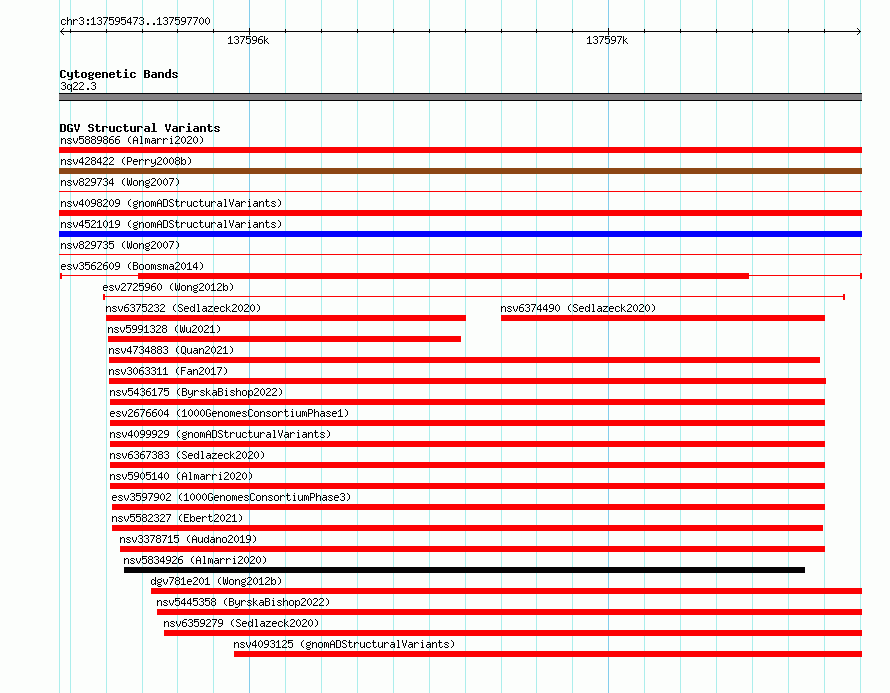Select nsv5445358 (ByrskaBishop2022) label
The height and width of the screenshot is (693, 890).
(x=243, y=602)
